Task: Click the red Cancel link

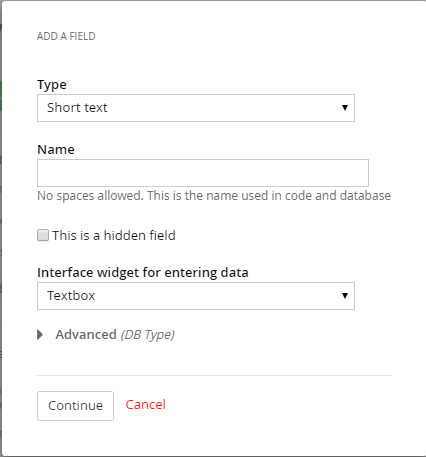Action: click(x=145, y=405)
